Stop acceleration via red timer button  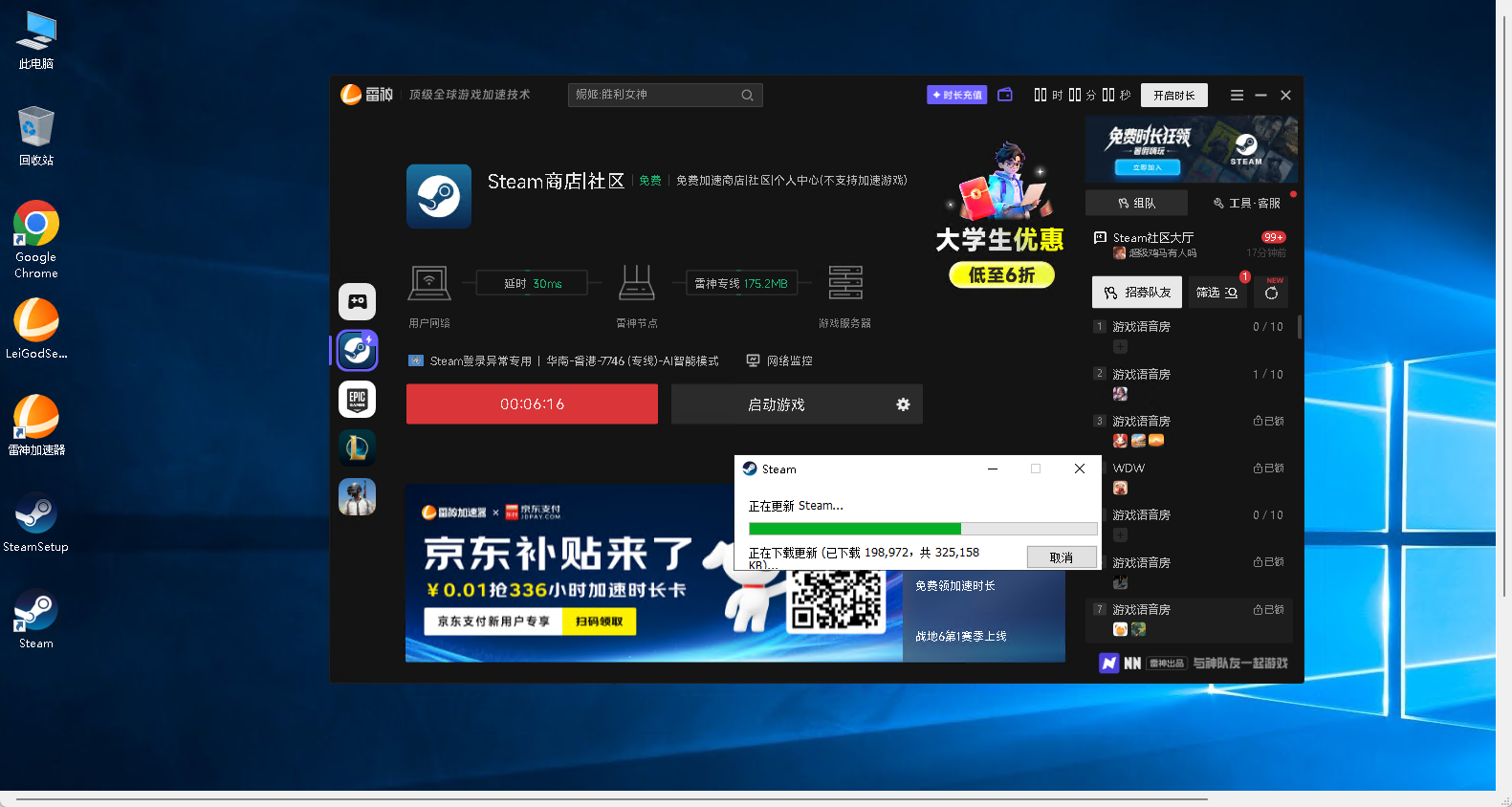(x=532, y=404)
